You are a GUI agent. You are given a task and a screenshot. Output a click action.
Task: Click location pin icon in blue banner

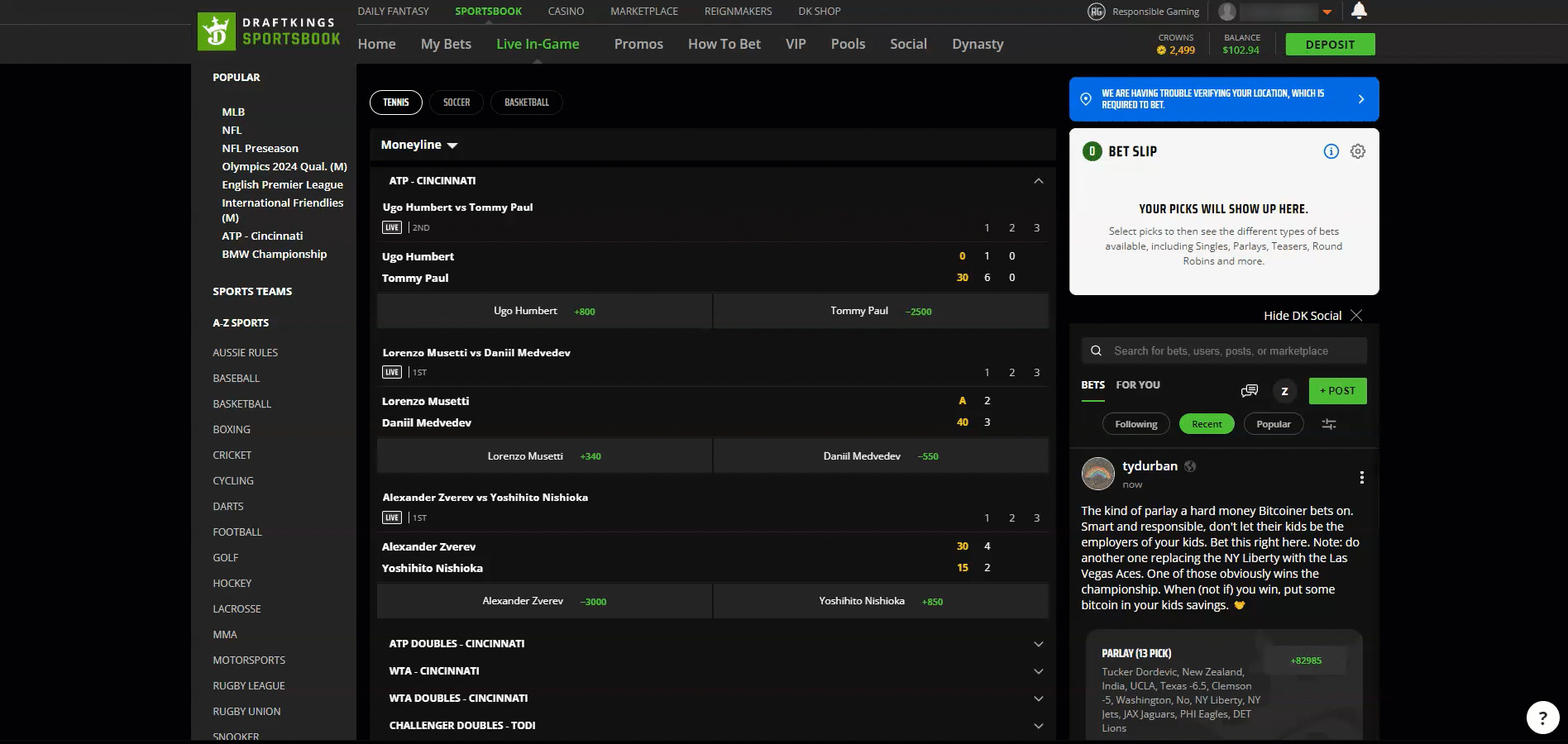[1086, 99]
